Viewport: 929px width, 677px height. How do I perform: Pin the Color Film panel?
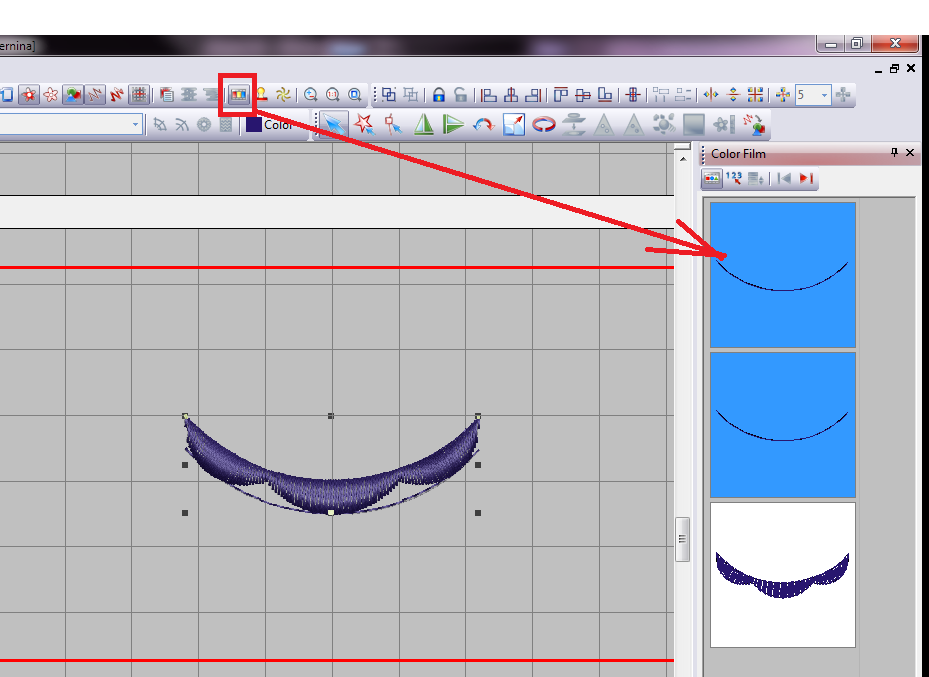click(894, 152)
